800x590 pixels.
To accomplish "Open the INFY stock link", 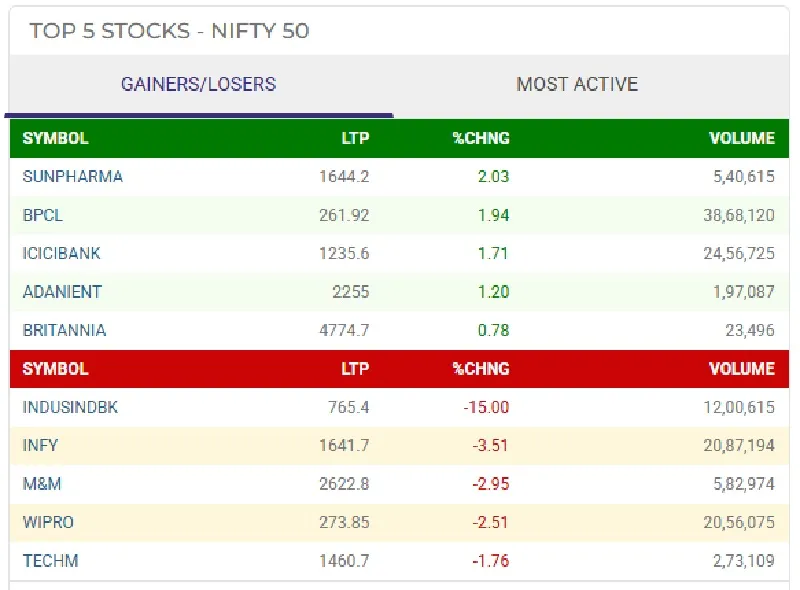I will 40,446.
